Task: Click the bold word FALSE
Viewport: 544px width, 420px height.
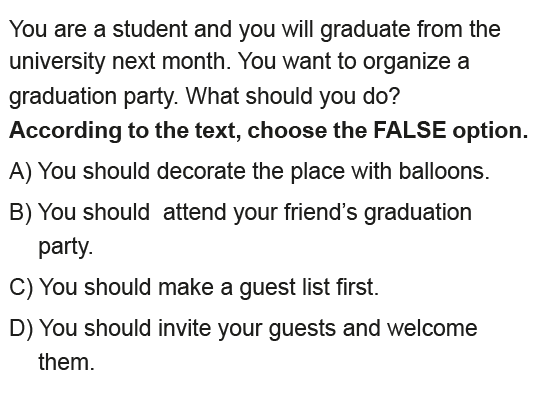Action: 410,130
